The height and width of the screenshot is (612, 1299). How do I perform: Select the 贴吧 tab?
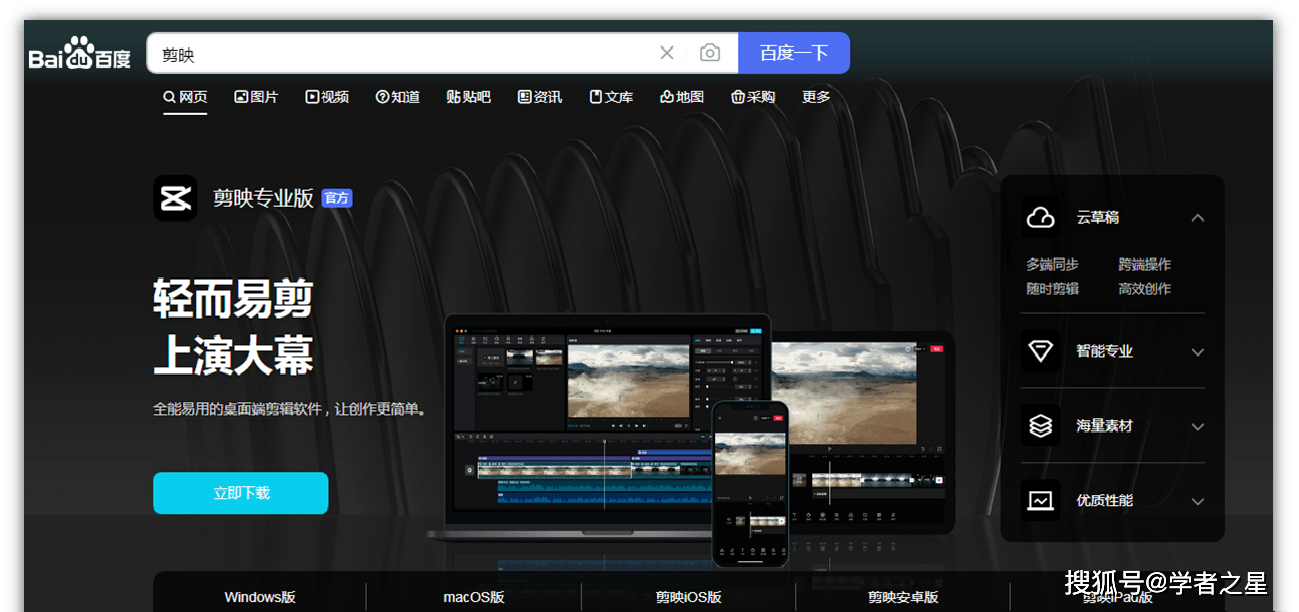click(468, 96)
